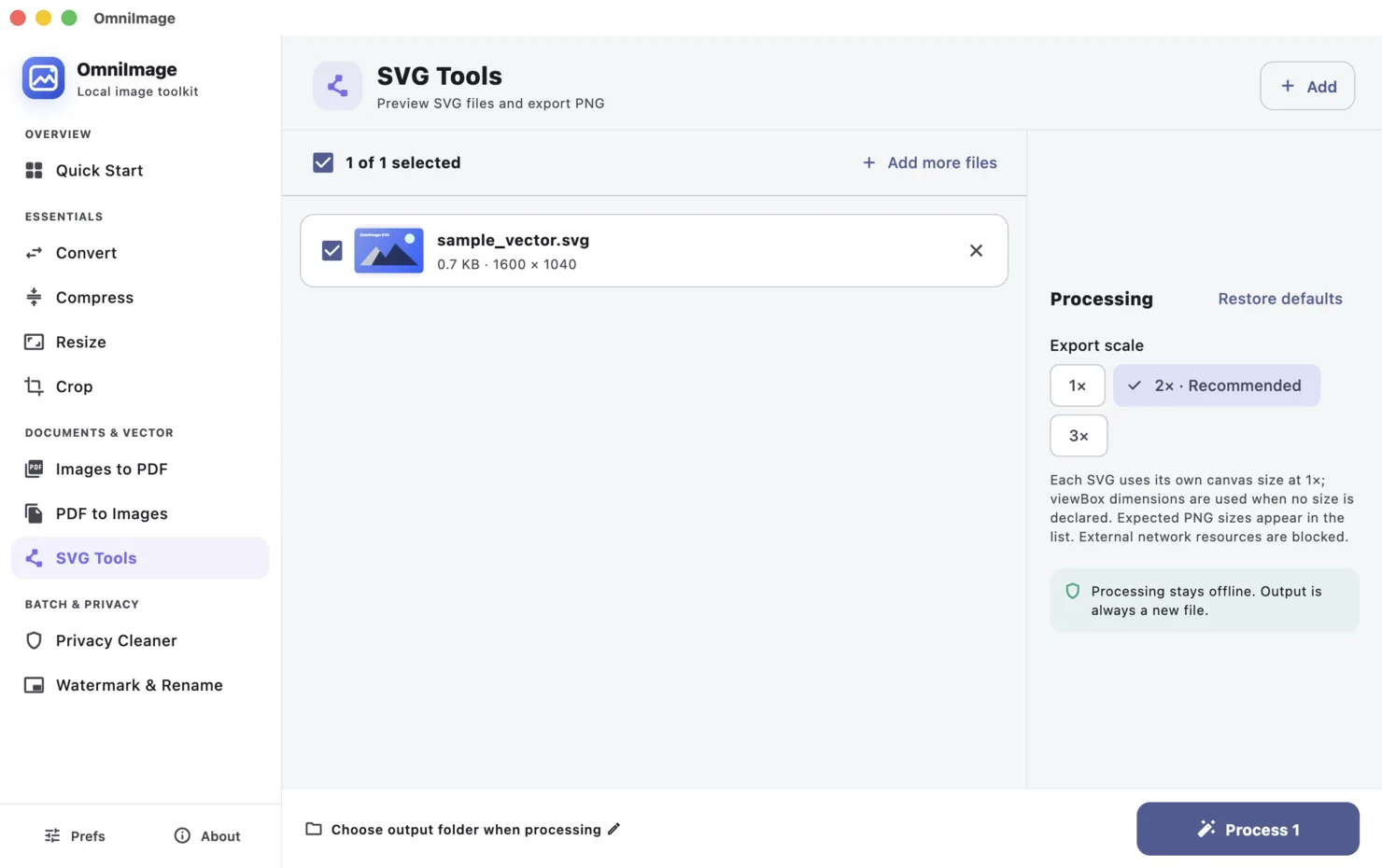Remove sample_vector.svg with the X button
The width and height of the screenshot is (1382, 868).
point(976,250)
